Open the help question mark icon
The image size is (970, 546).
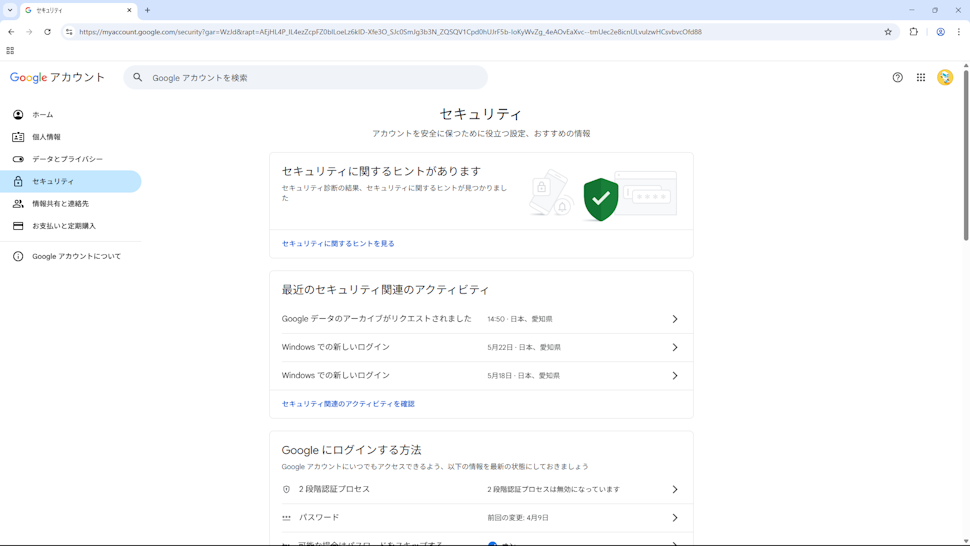coord(897,77)
